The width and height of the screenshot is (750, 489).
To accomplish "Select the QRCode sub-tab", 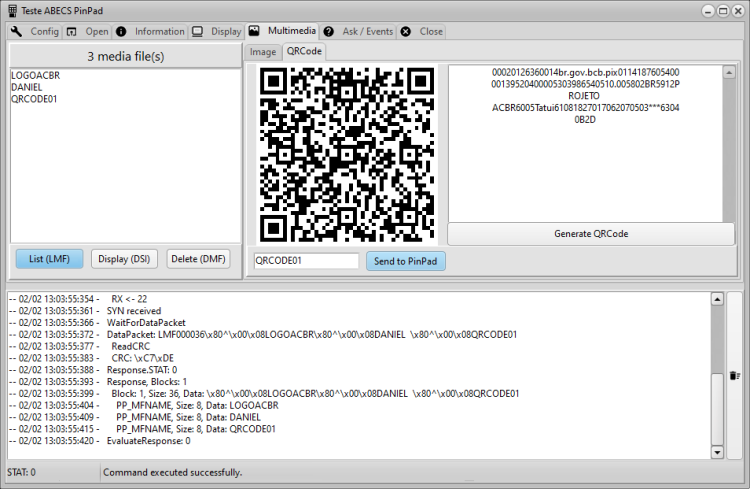I will pos(304,51).
